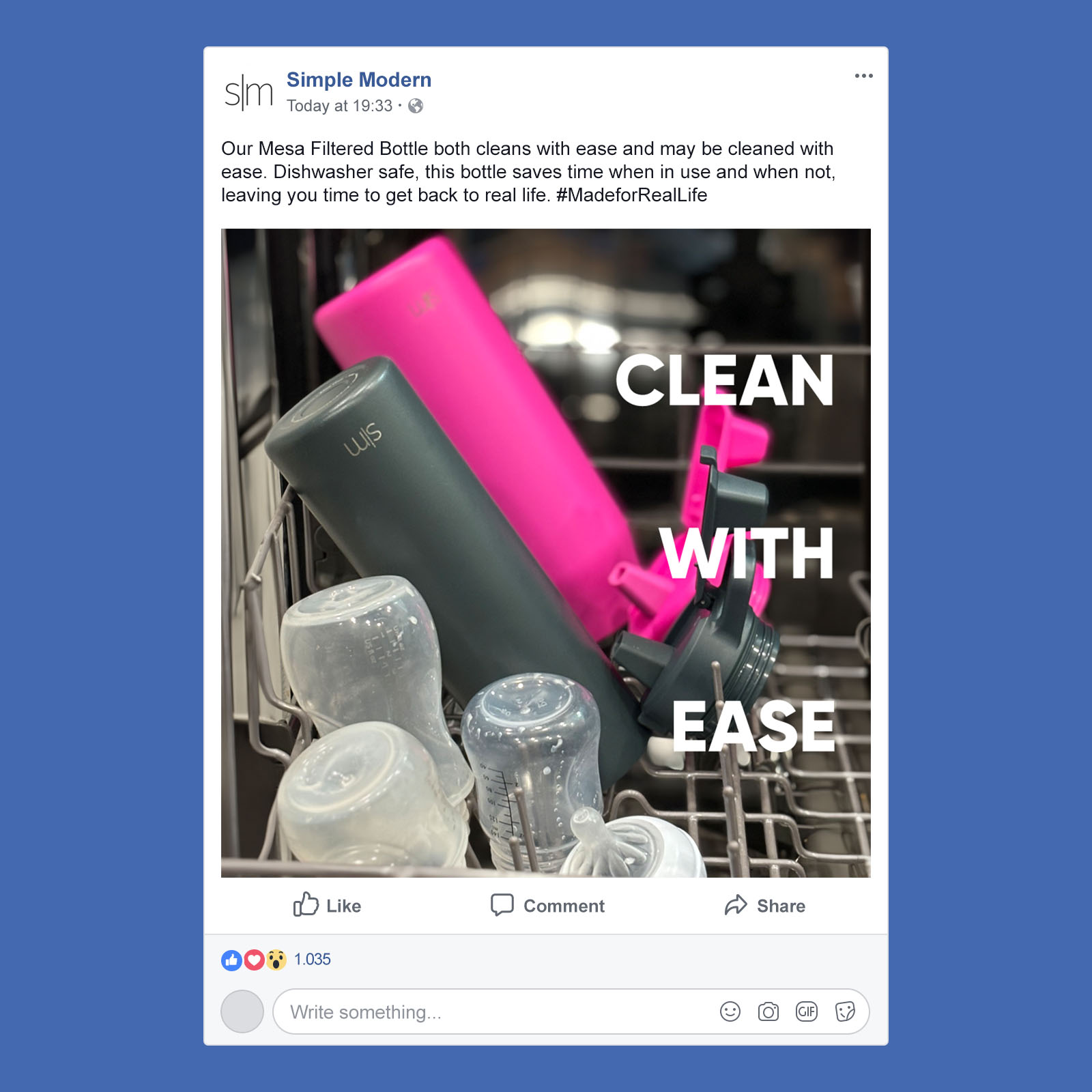The height and width of the screenshot is (1092, 1092).
Task: Click the Simple Modern page name
Action: tap(359, 80)
